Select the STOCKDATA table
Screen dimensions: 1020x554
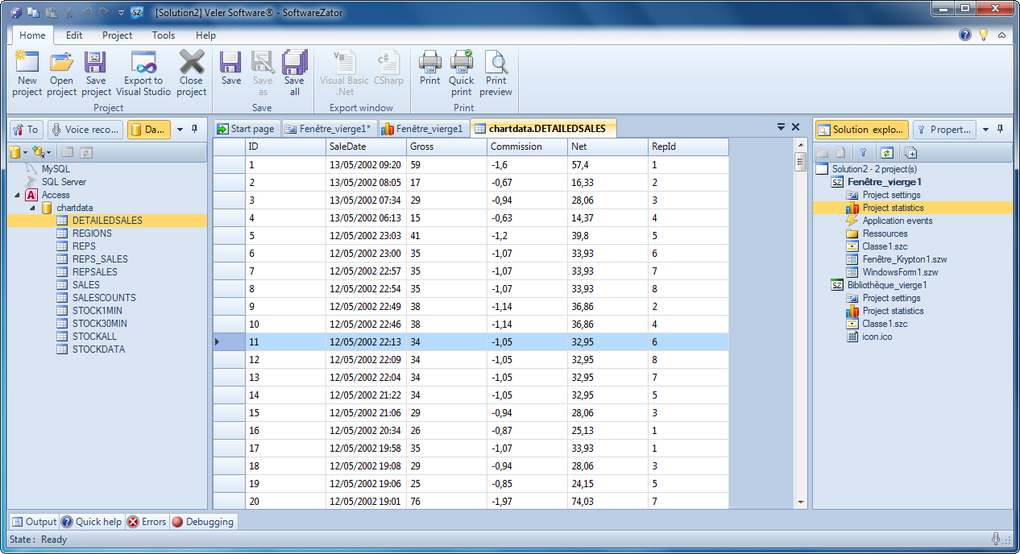98,349
